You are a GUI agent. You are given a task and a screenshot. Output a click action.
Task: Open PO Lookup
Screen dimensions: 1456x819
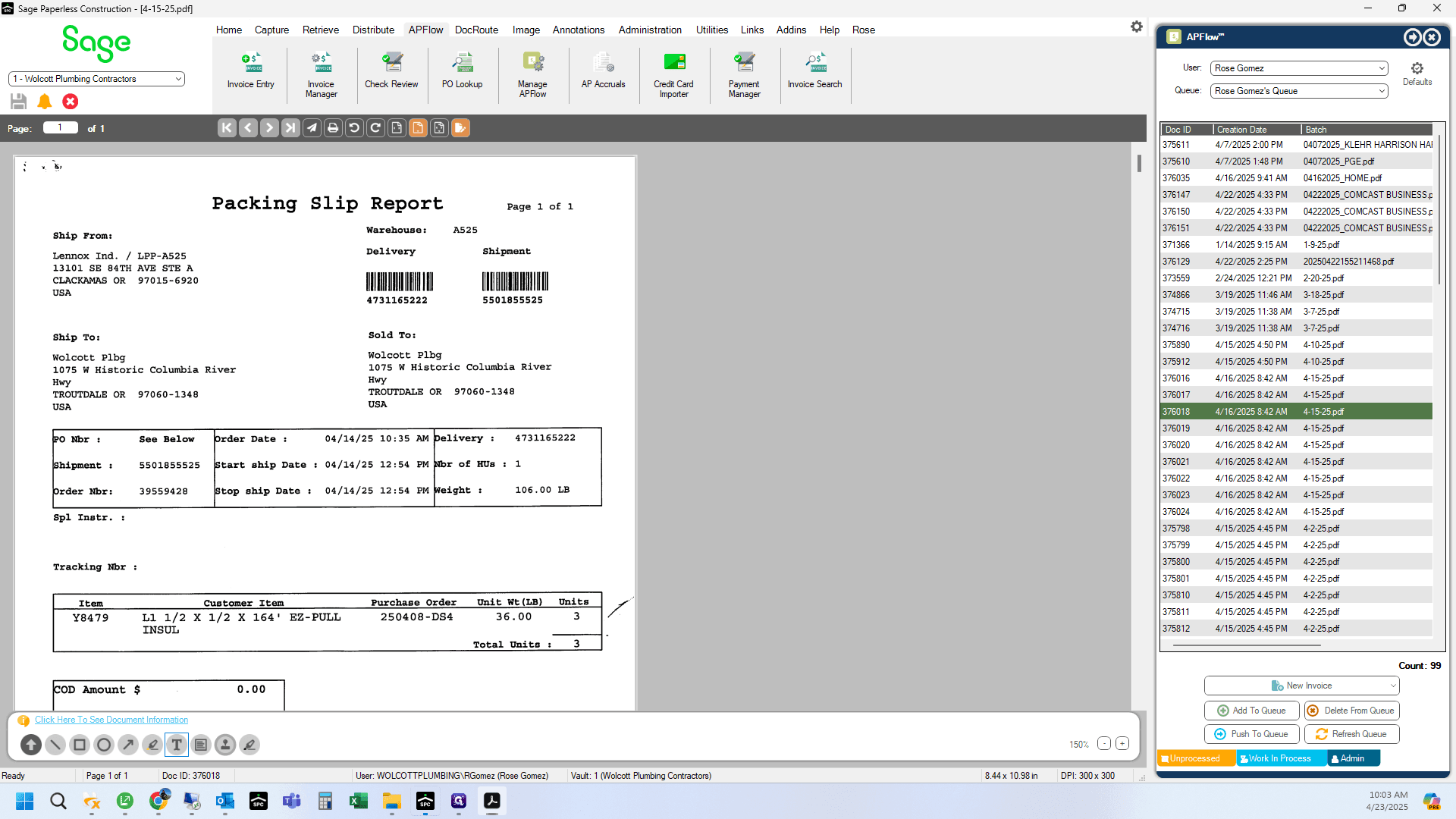463,71
